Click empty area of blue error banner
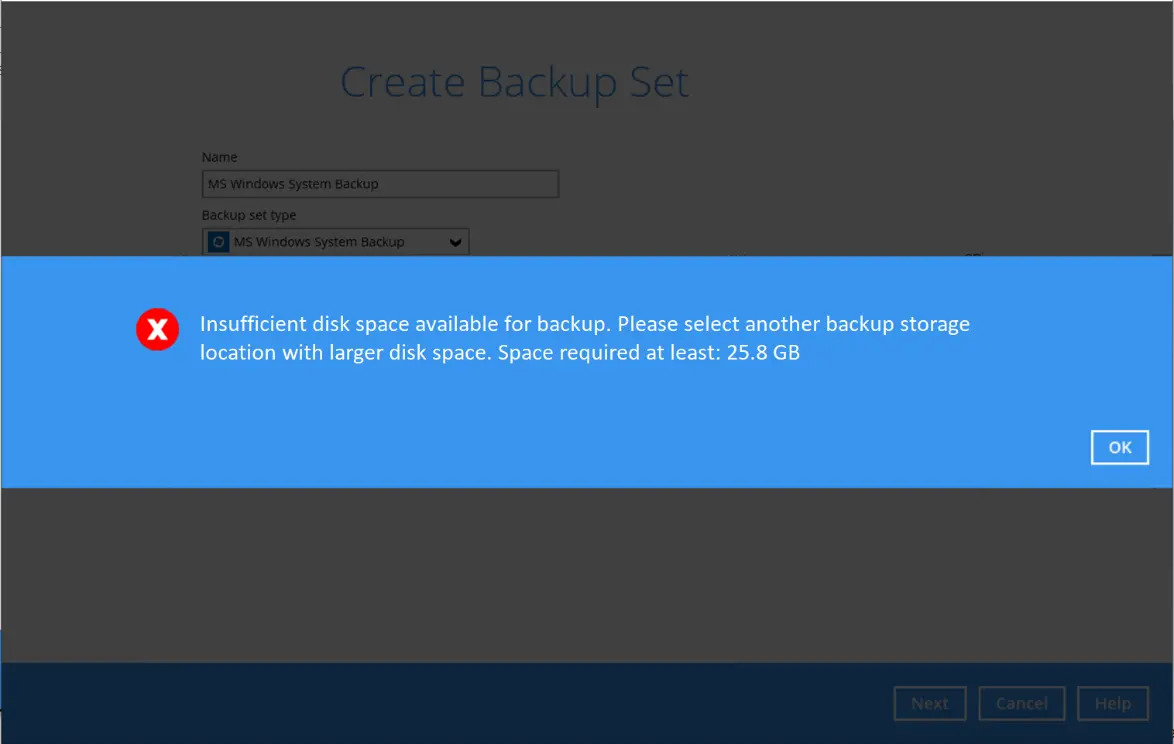1174x744 pixels. click(x=600, y=430)
